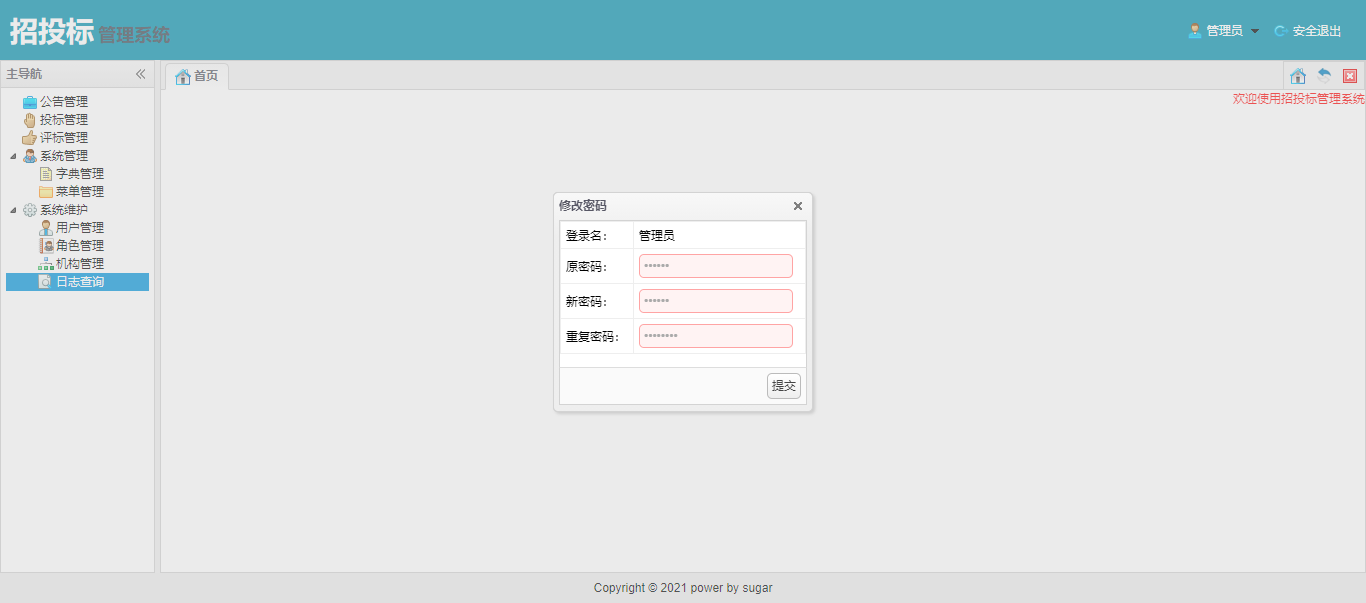The image size is (1366, 603).
Task: Click the 修改密码 dialog title
Action: (583, 206)
